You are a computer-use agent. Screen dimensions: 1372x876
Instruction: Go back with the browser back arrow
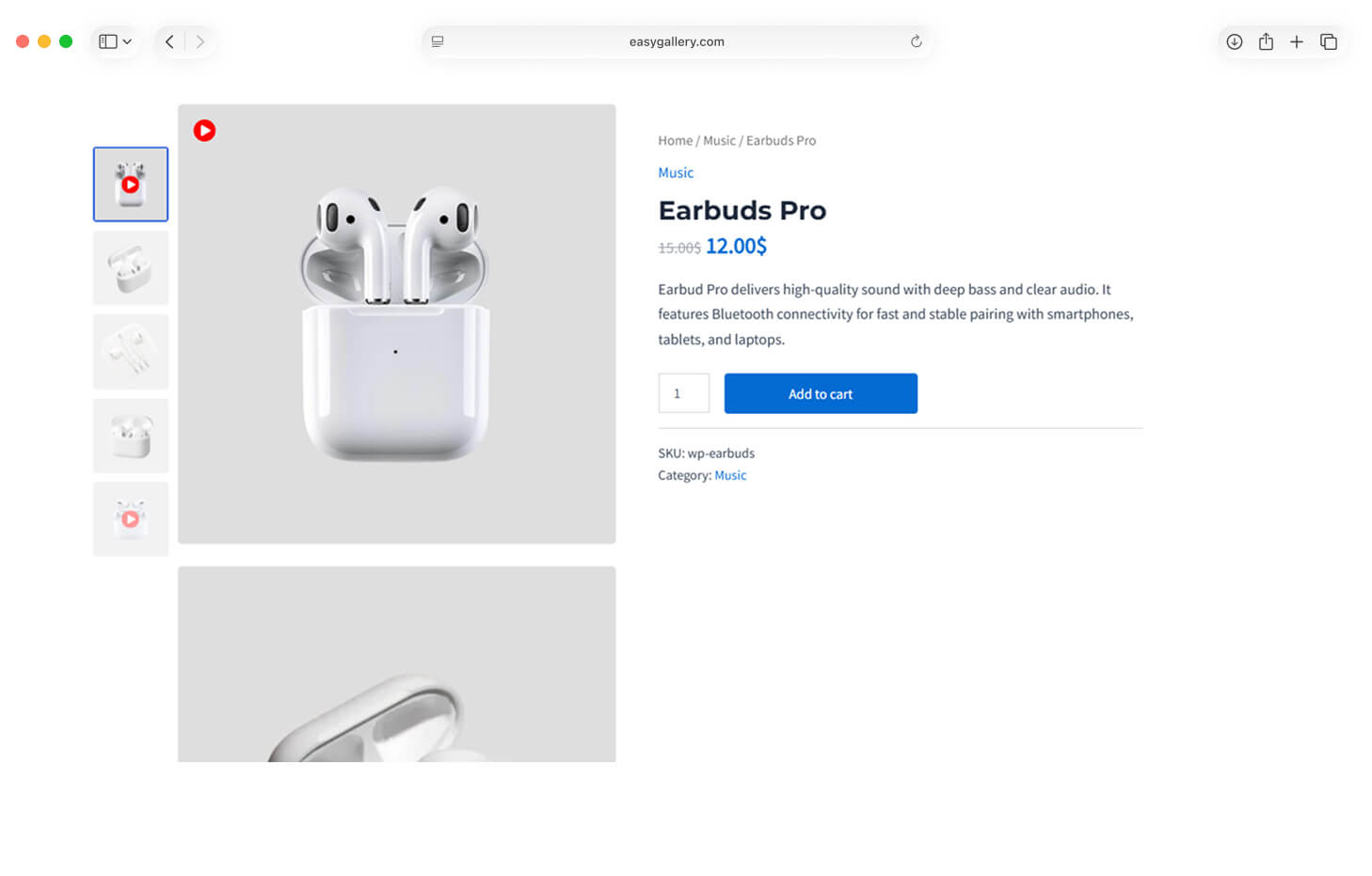[169, 41]
